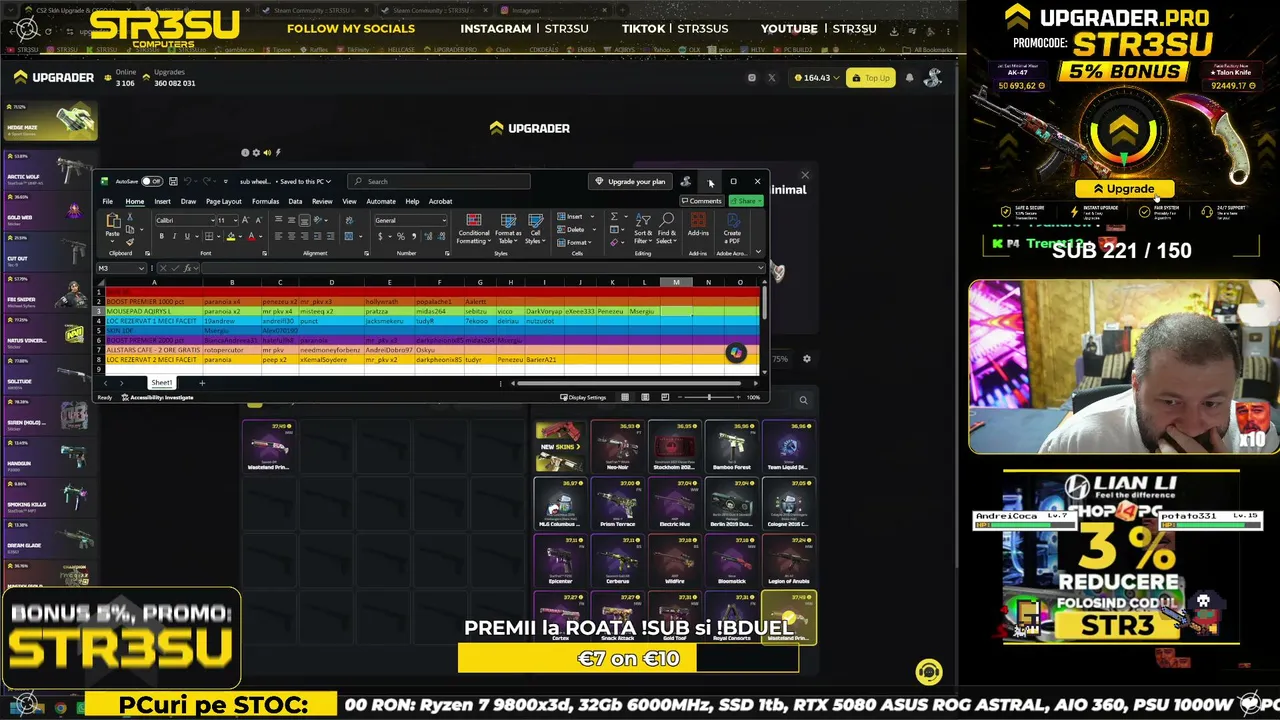Click the Merge & Center icon
The height and width of the screenshot is (720, 1280).
pos(348,237)
